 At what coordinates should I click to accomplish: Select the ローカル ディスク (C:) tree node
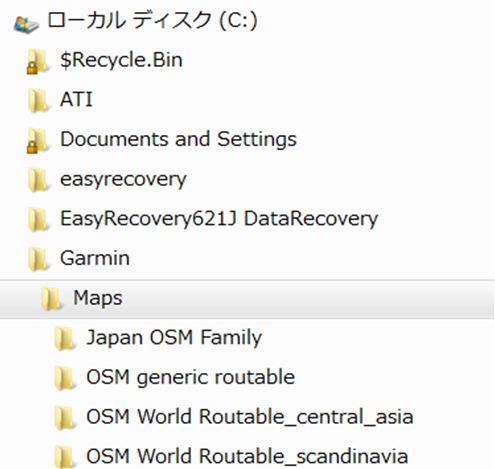click(x=152, y=21)
